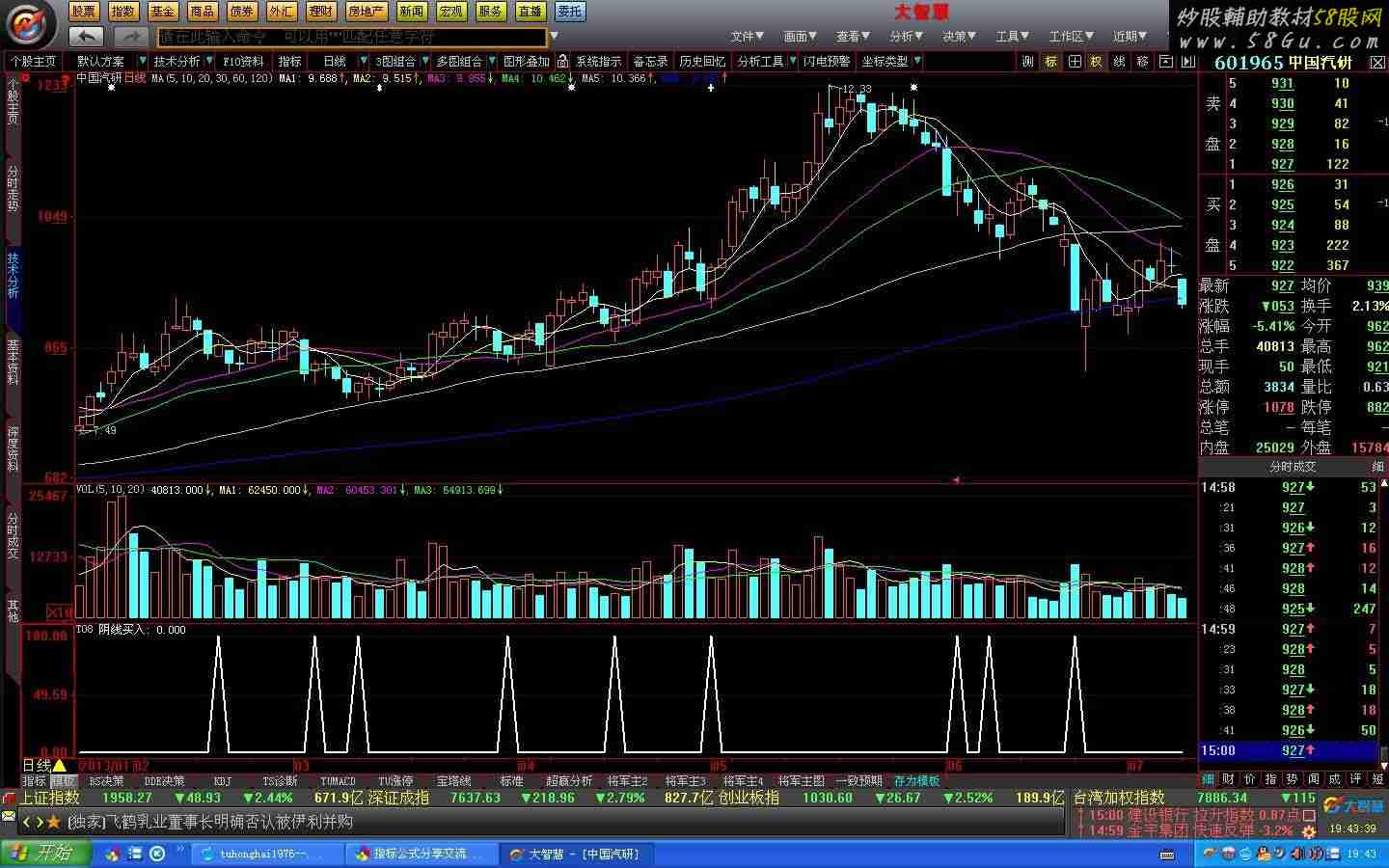Click the forward arrow navigation button
This screenshot has height=868, width=1389.
pos(129,37)
